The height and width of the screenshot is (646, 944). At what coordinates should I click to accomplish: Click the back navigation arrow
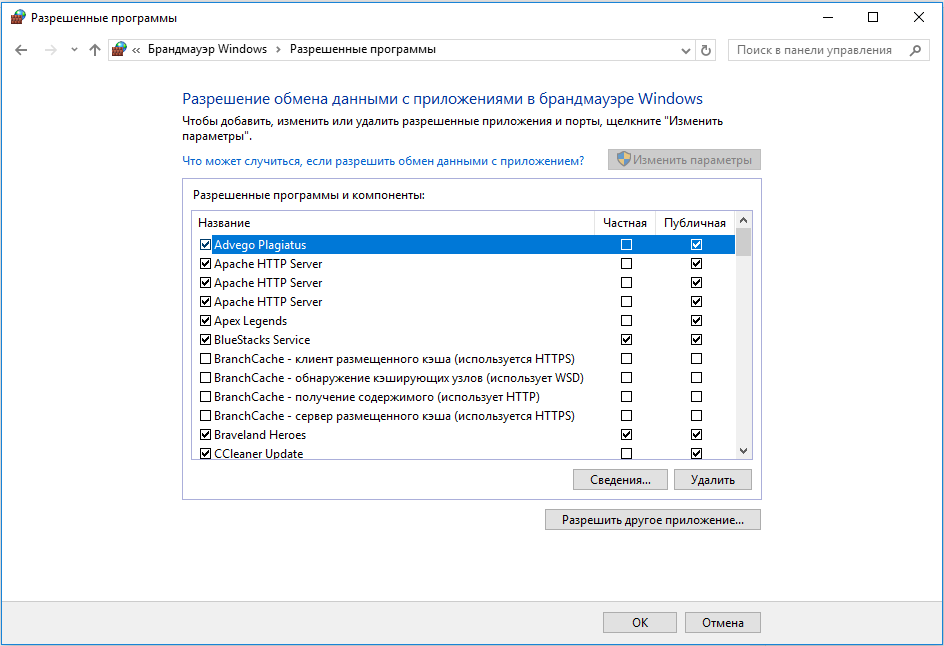21,50
